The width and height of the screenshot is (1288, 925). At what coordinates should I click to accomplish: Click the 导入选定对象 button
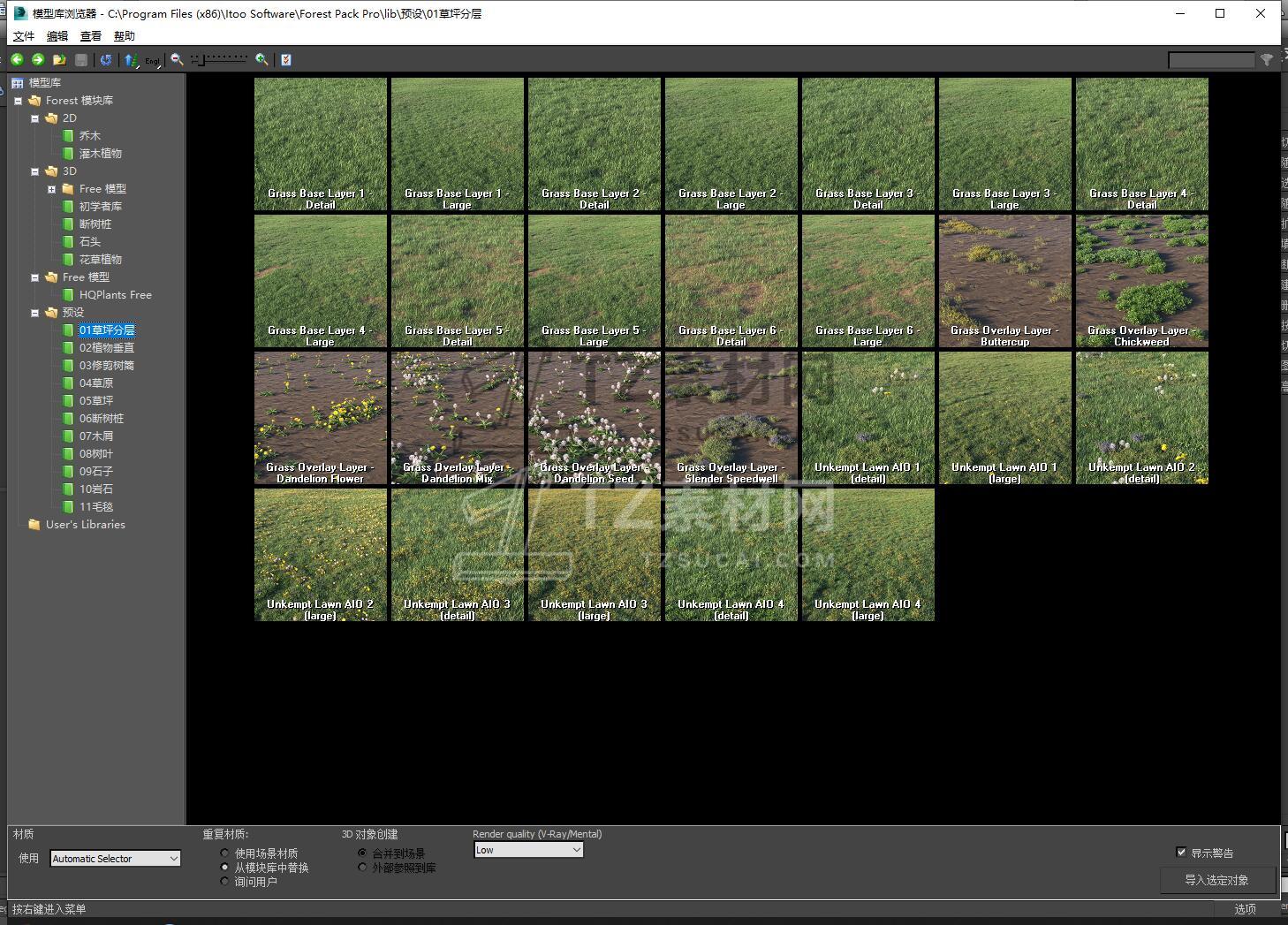1216,880
